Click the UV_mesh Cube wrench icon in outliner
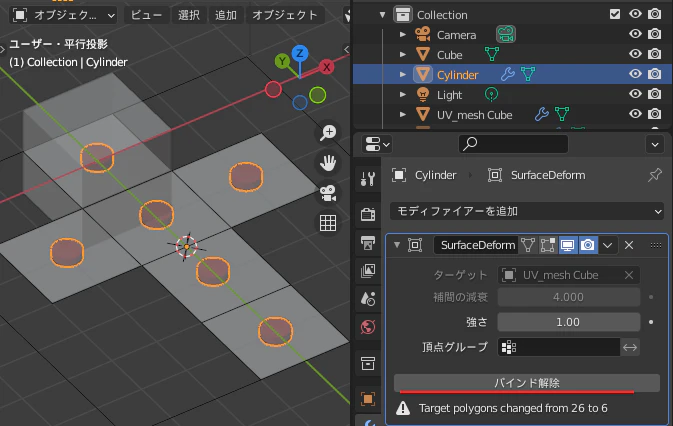The image size is (673, 426). [542, 114]
